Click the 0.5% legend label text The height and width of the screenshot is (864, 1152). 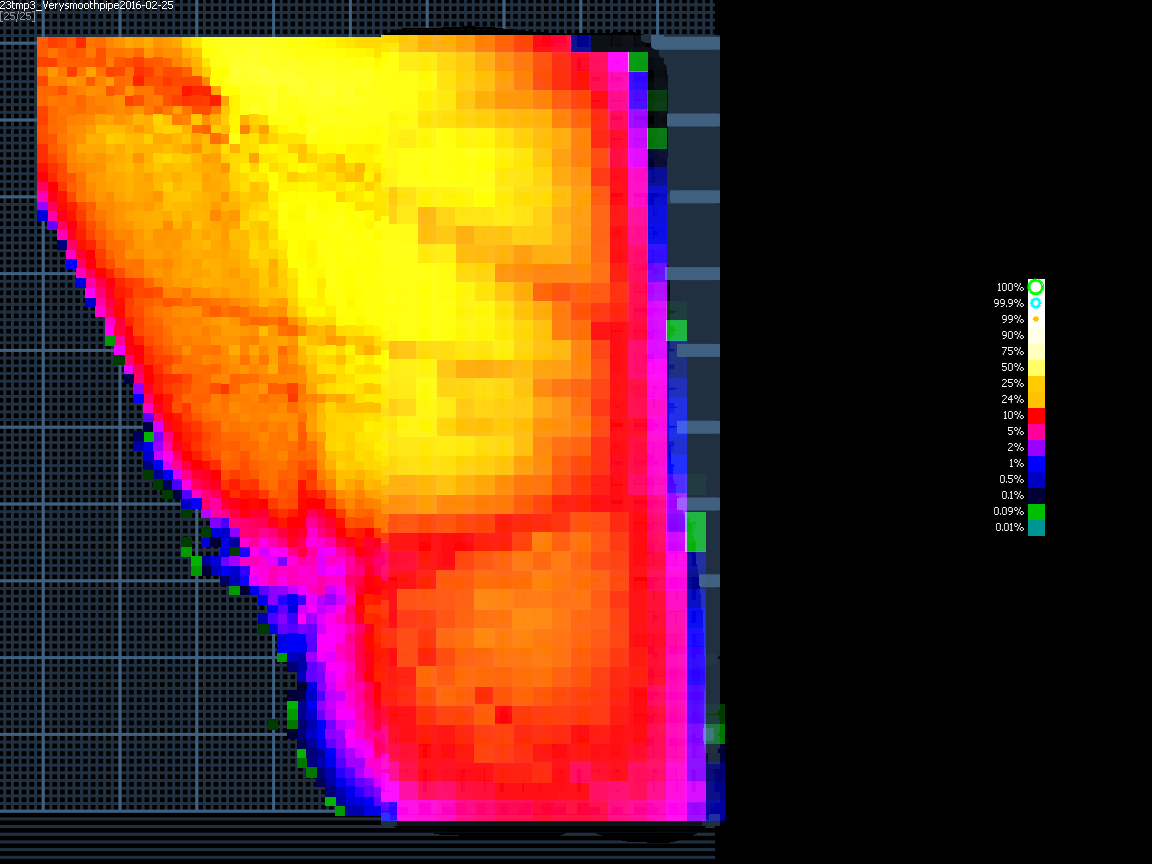[1010, 479]
